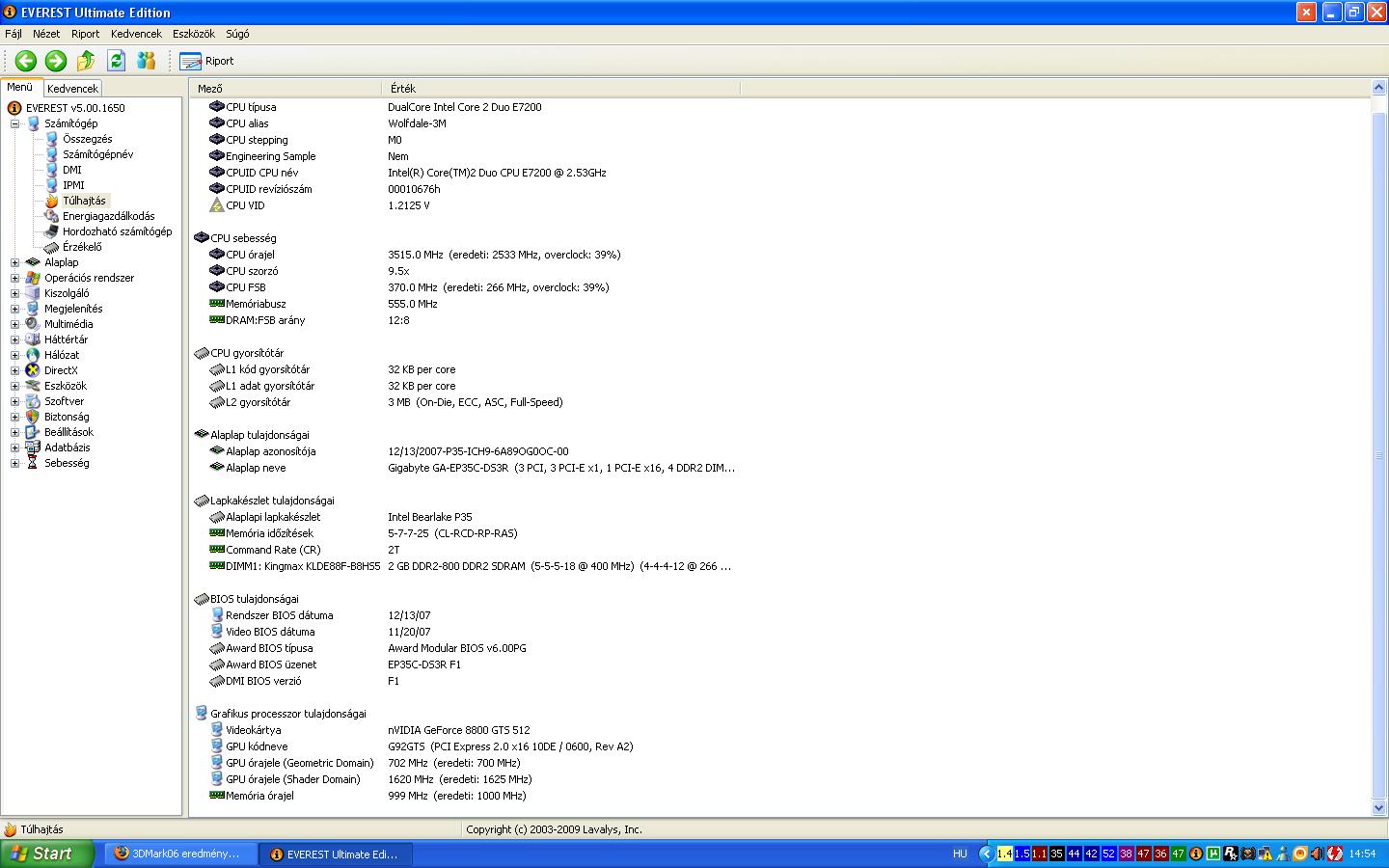This screenshot has width=1389, height=868.
Task: Select the DIMM1 Kingmax memory row
Action: click(x=465, y=566)
